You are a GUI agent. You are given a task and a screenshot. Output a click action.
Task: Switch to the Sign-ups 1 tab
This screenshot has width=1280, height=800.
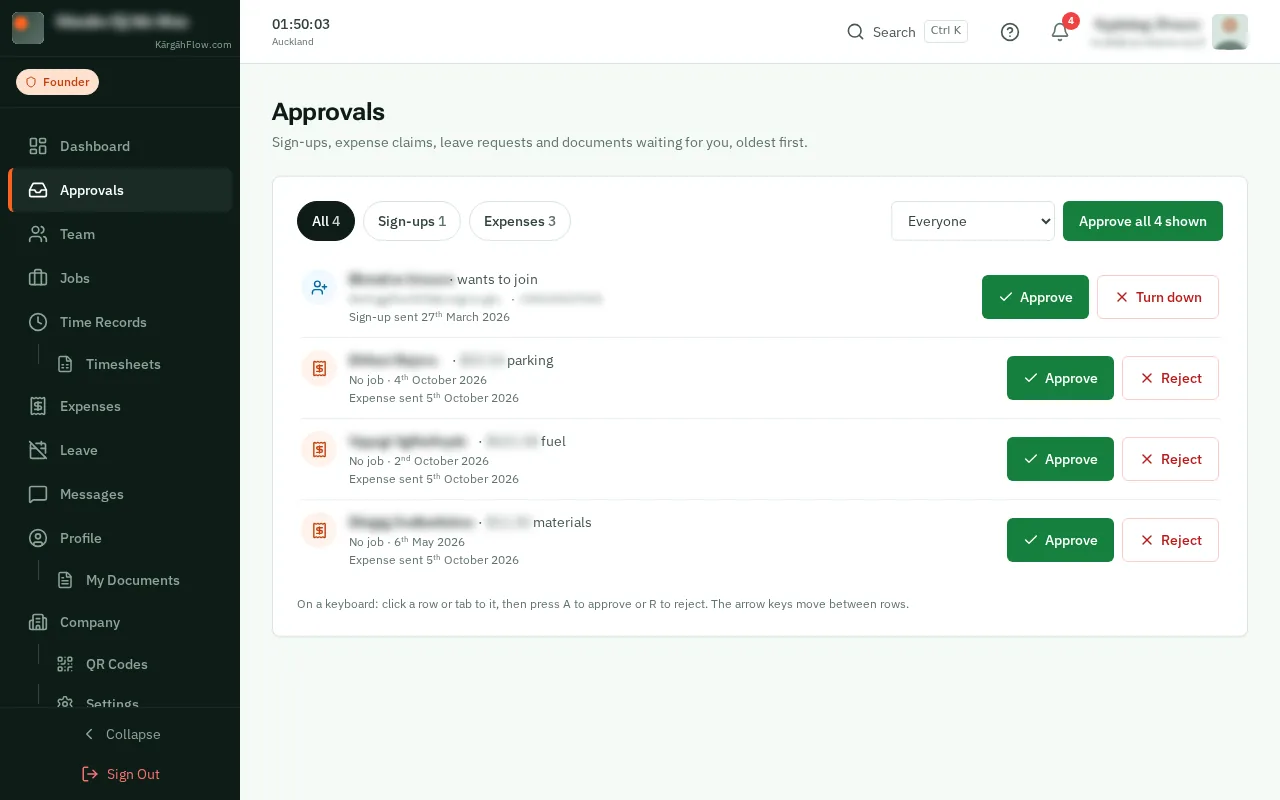coord(412,221)
